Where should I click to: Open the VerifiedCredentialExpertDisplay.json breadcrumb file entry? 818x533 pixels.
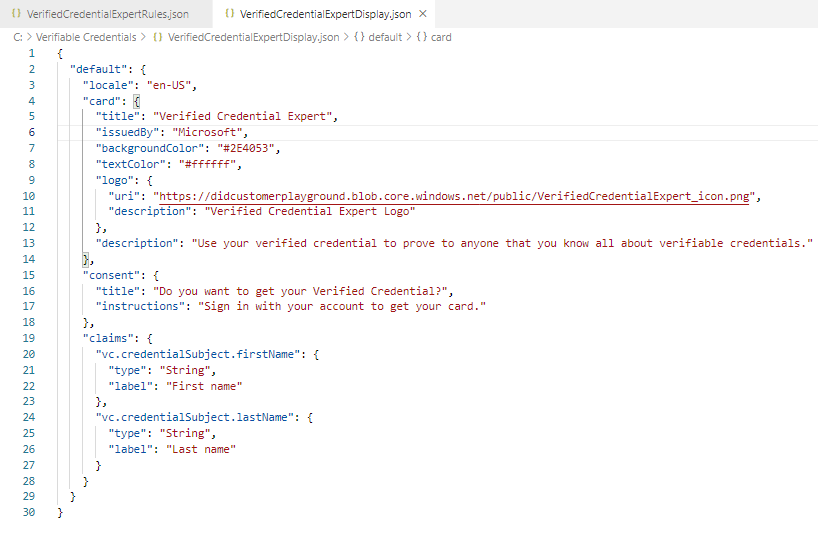tap(253, 37)
